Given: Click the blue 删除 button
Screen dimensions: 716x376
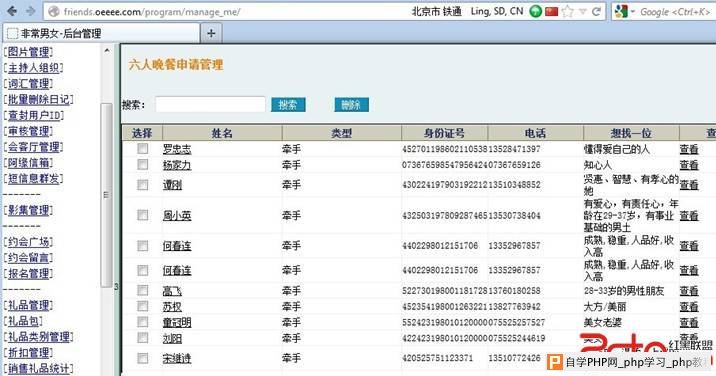Looking at the screenshot, I should click(x=351, y=105).
